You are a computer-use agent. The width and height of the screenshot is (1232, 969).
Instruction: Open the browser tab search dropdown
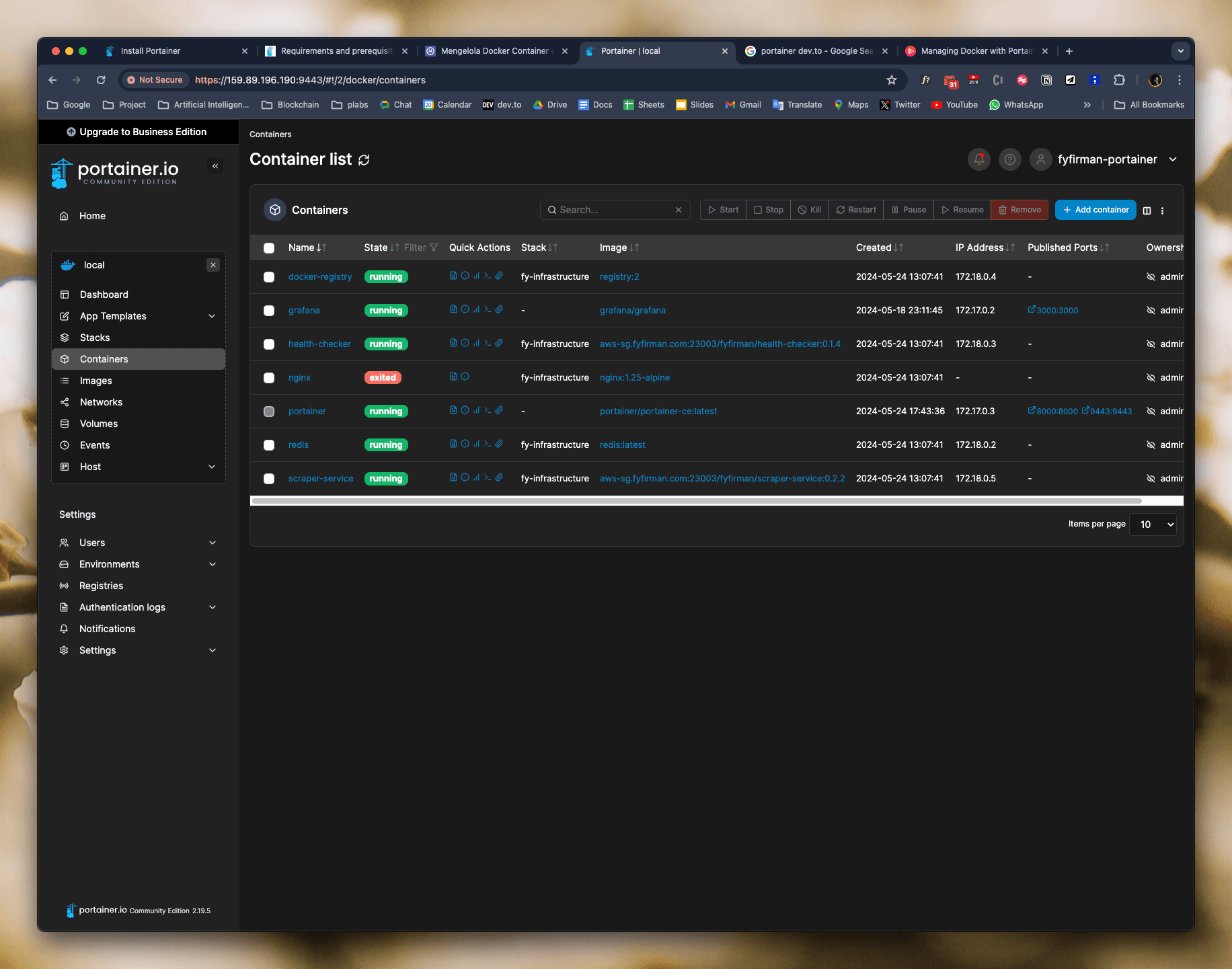pyautogui.click(x=1180, y=51)
